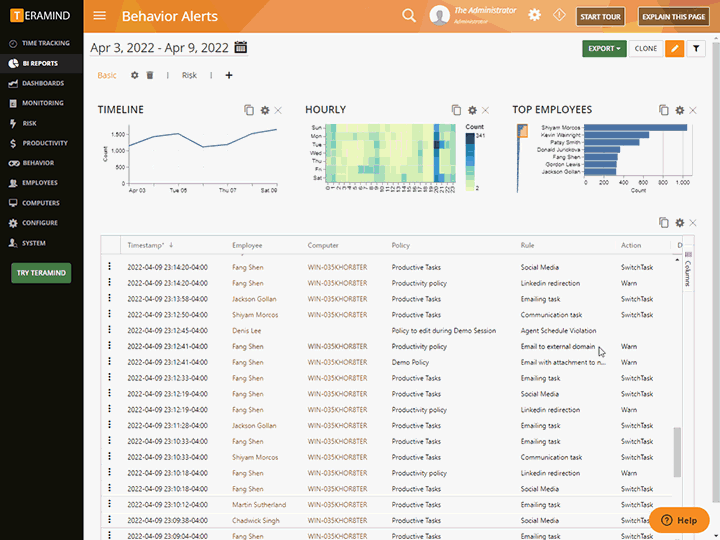This screenshot has height=540, width=720.
Task: Delete the Basic tab using trash icon
Action: [x=150, y=75]
